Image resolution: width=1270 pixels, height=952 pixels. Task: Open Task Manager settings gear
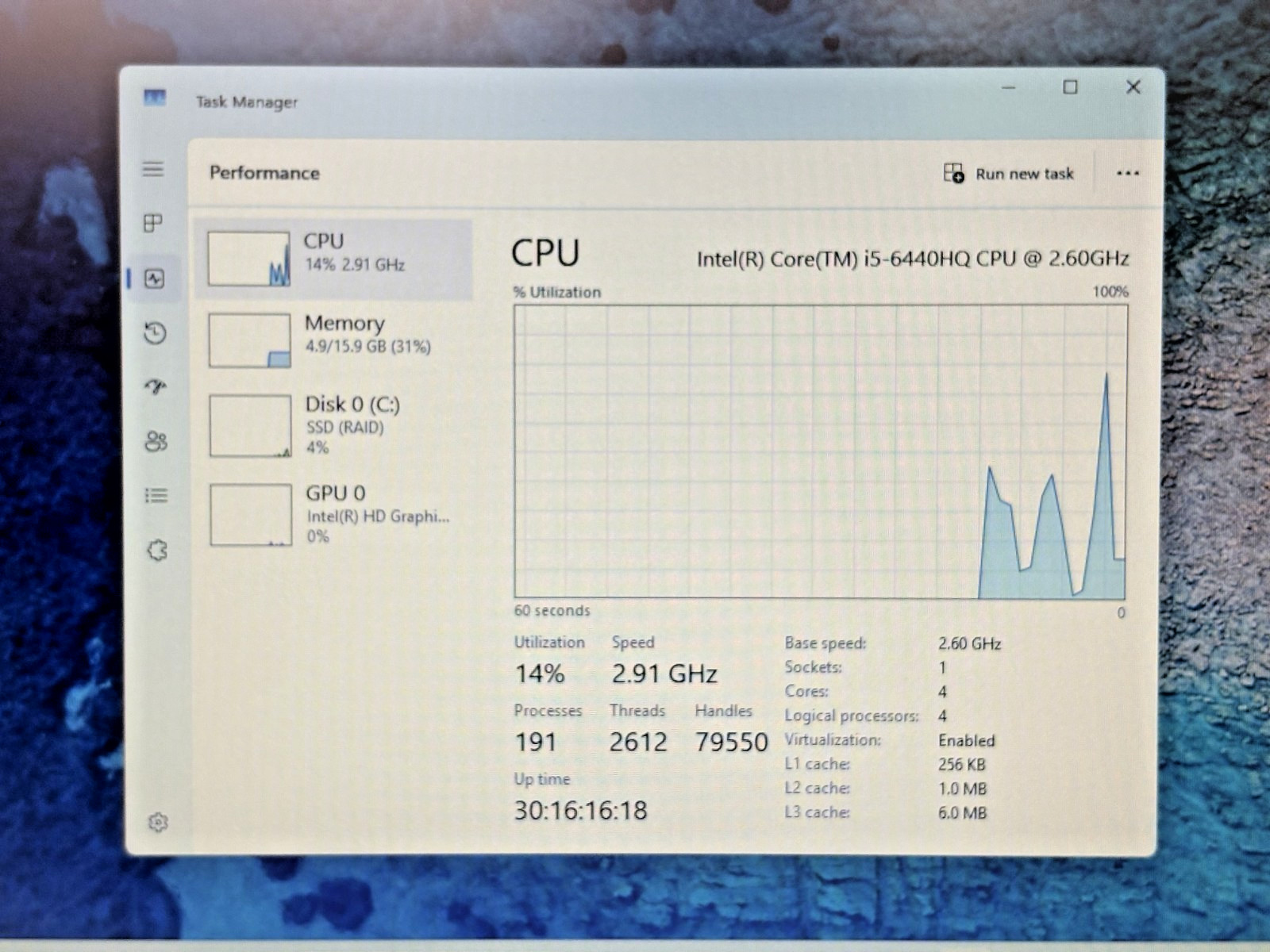click(x=158, y=823)
